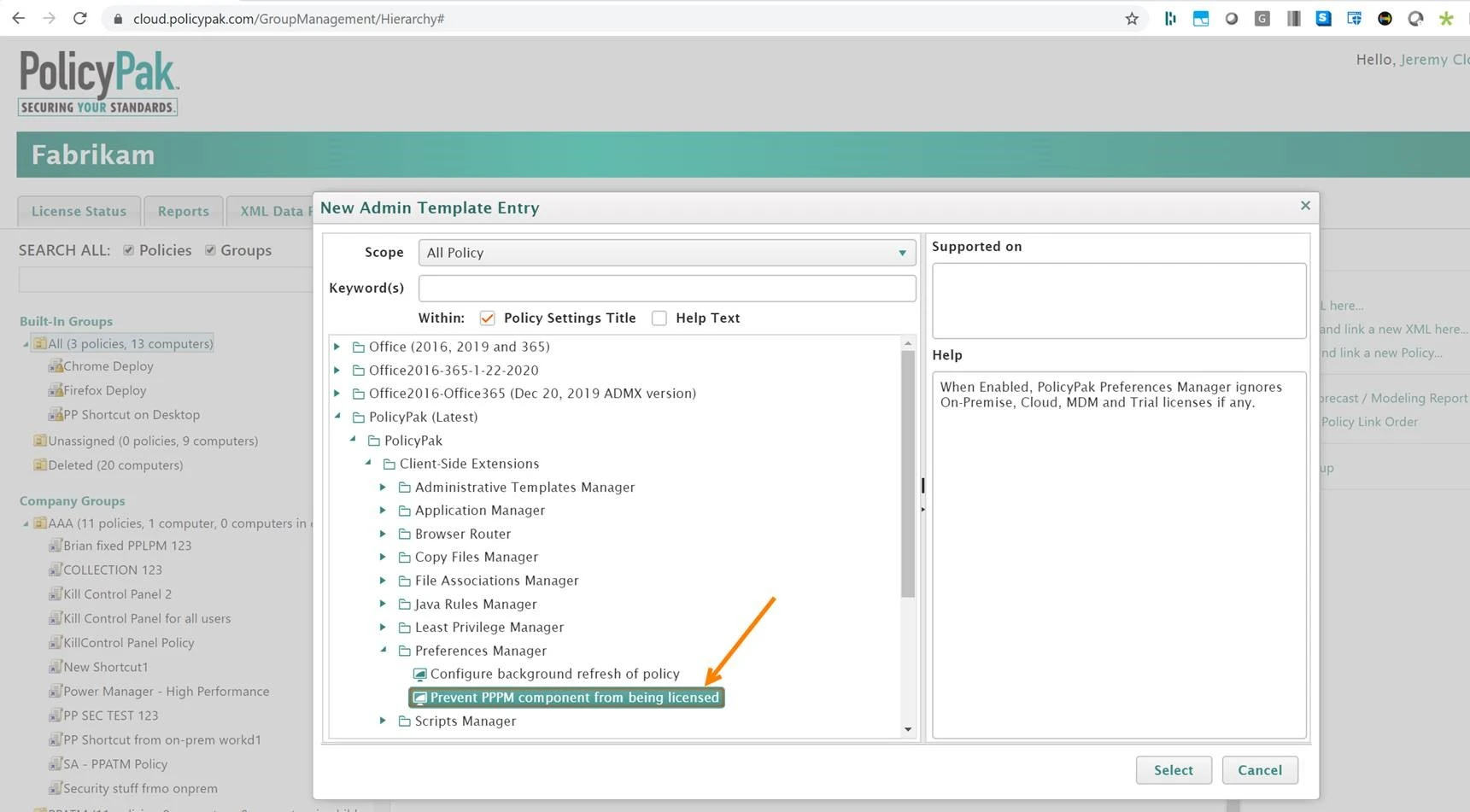
Task: Click the Unassigned group icon
Action: pos(39,441)
